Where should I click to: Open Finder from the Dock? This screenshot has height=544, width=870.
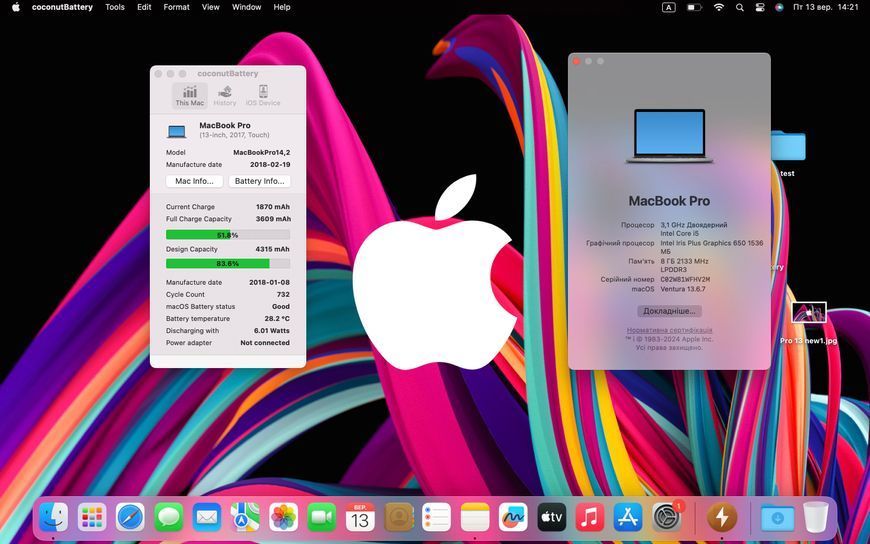click(54, 517)
